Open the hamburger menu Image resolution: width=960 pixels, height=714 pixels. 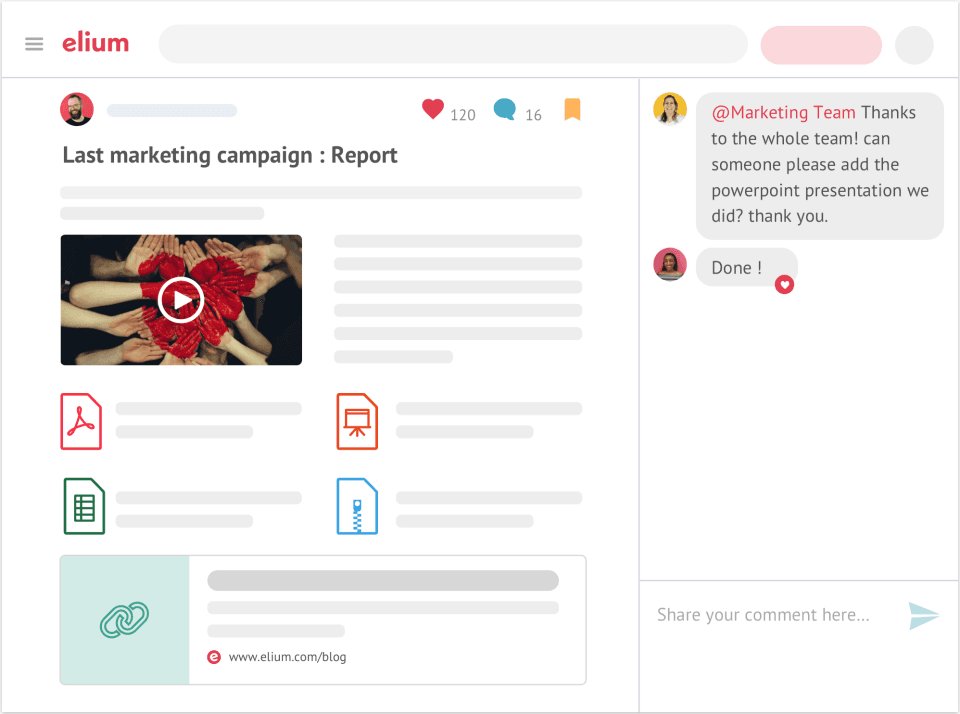(x=34, y=44)
